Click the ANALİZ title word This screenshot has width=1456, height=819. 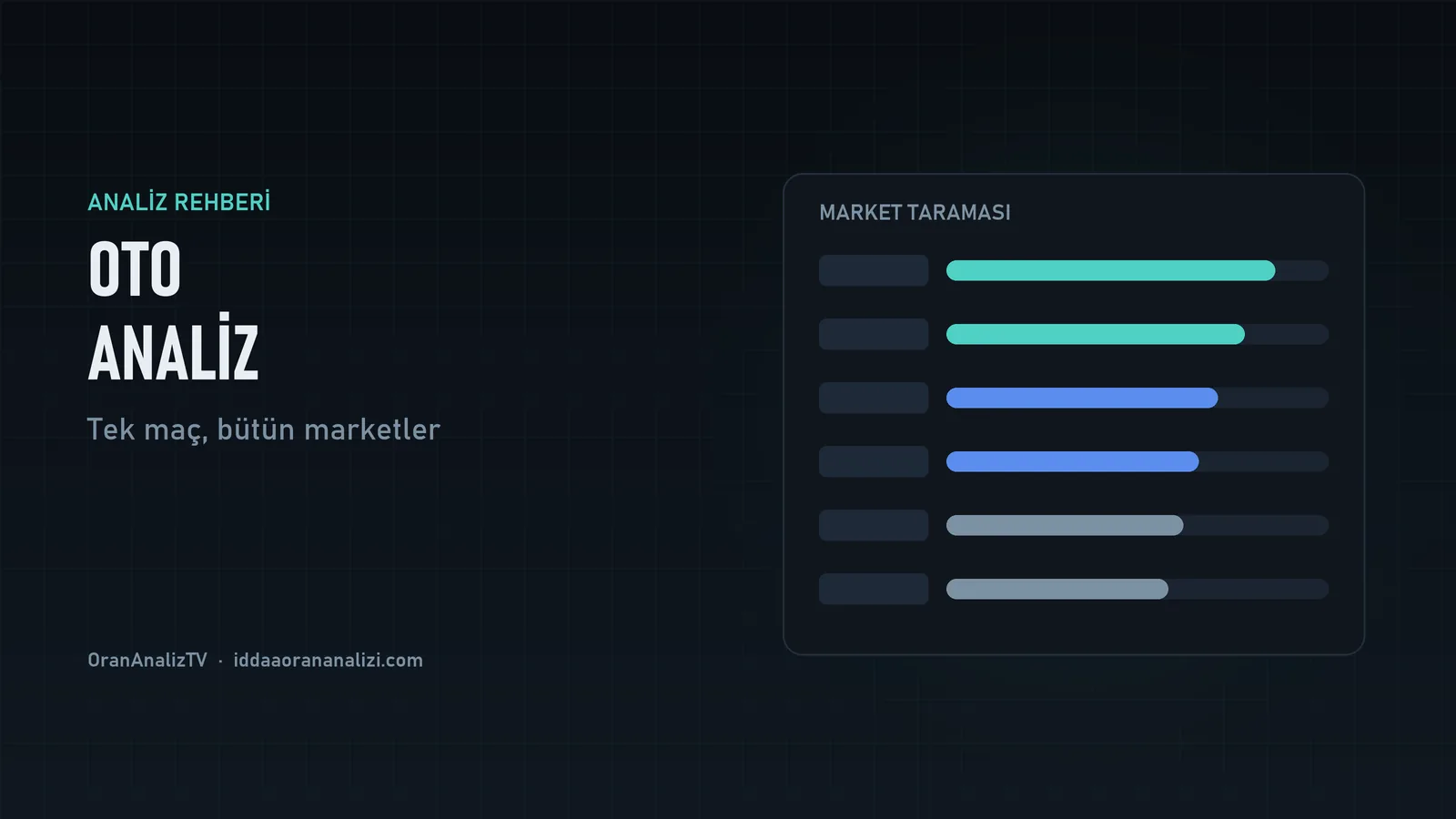(174, 349)
